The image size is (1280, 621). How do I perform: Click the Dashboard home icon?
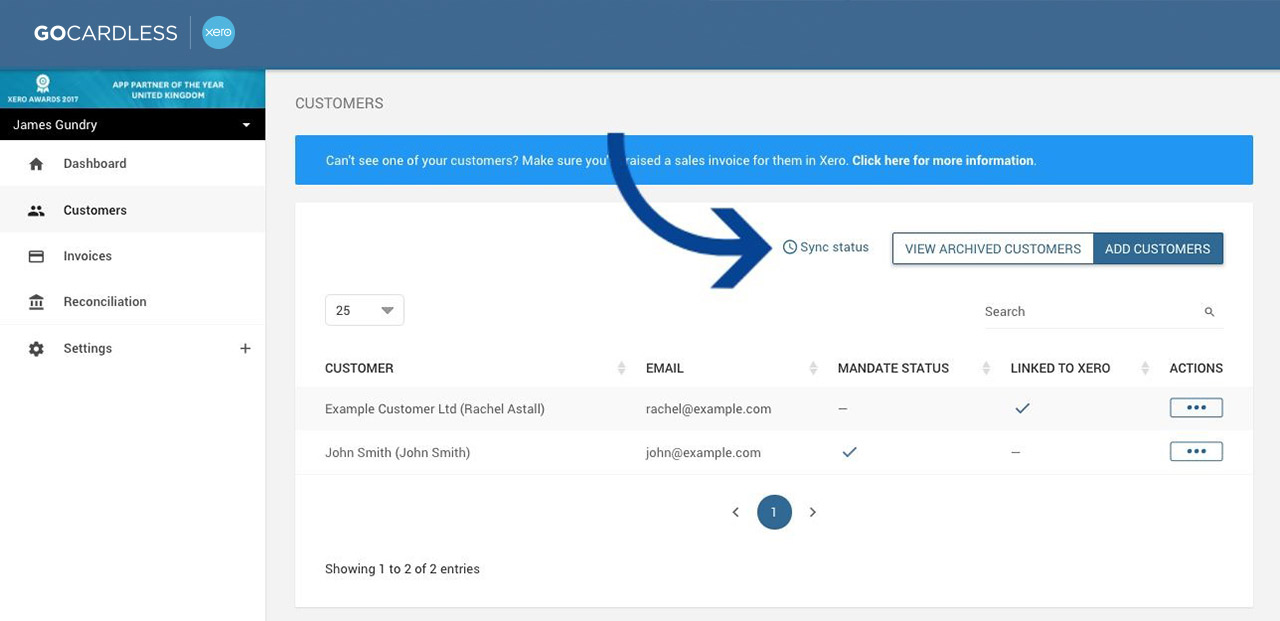tap(36, 164)
